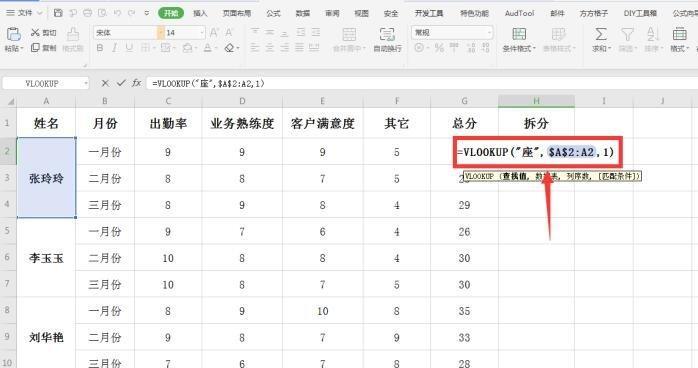Screen dimensions: 698x368
Task: Switch to the 插入 (Insert) tab
Action: (x=200, y=13)
